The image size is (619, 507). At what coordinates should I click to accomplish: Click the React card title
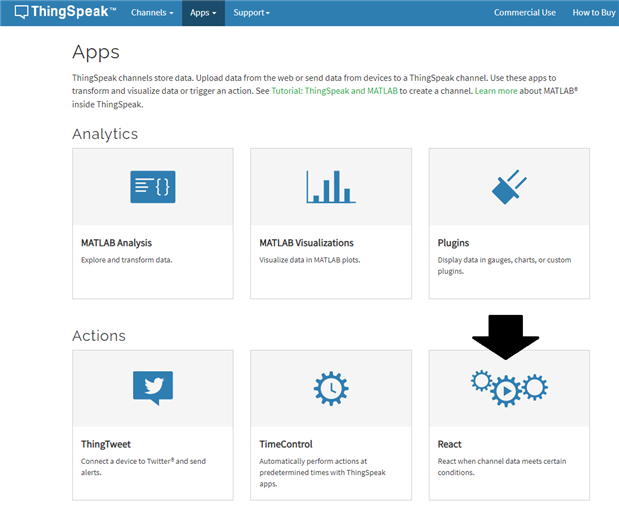(x=449, y=444)
